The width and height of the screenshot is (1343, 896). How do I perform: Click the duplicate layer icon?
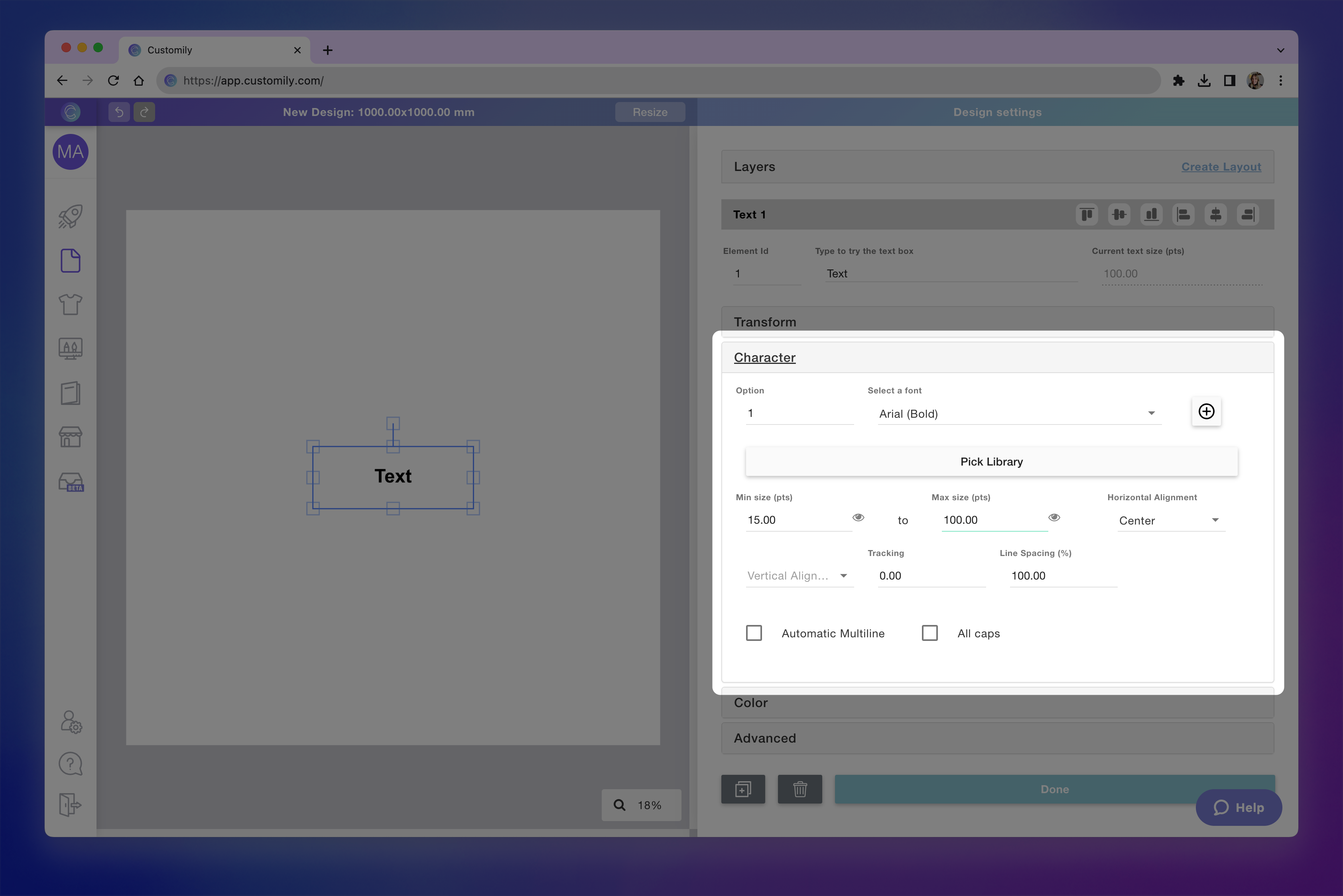click(743, 789)
